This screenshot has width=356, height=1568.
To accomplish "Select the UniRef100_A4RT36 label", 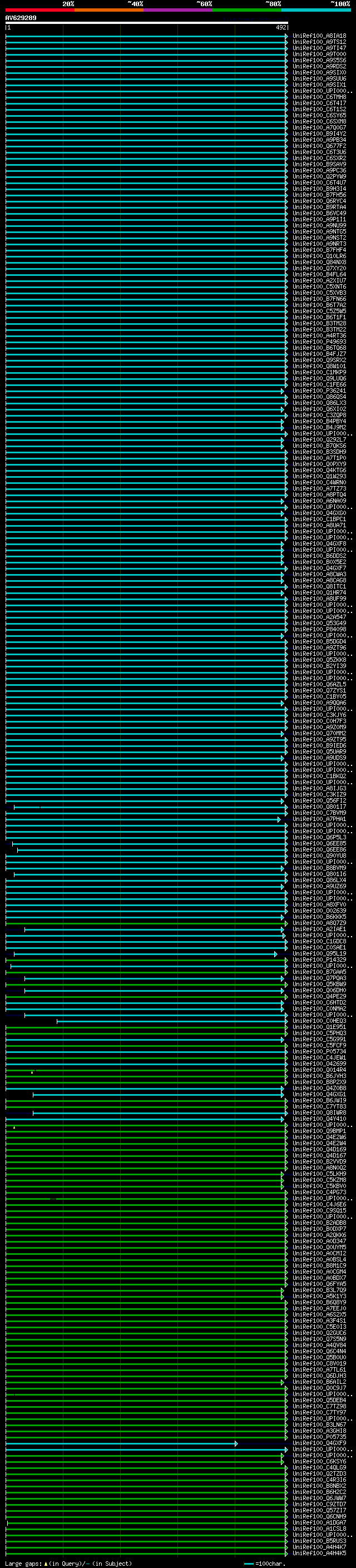I will pos(319,336).
